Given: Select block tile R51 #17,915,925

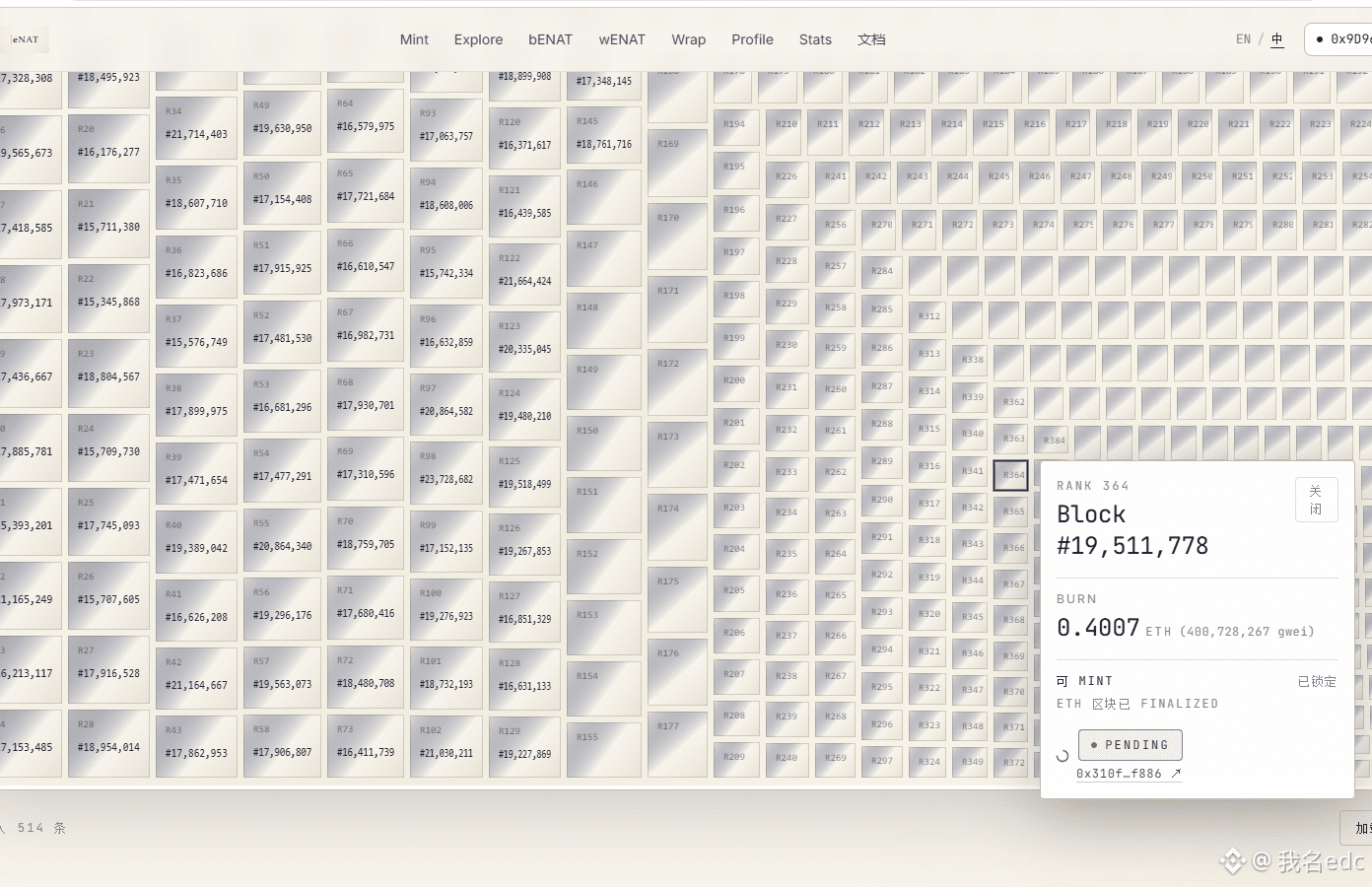Looking at the screenshot, I should coord(282,262).
